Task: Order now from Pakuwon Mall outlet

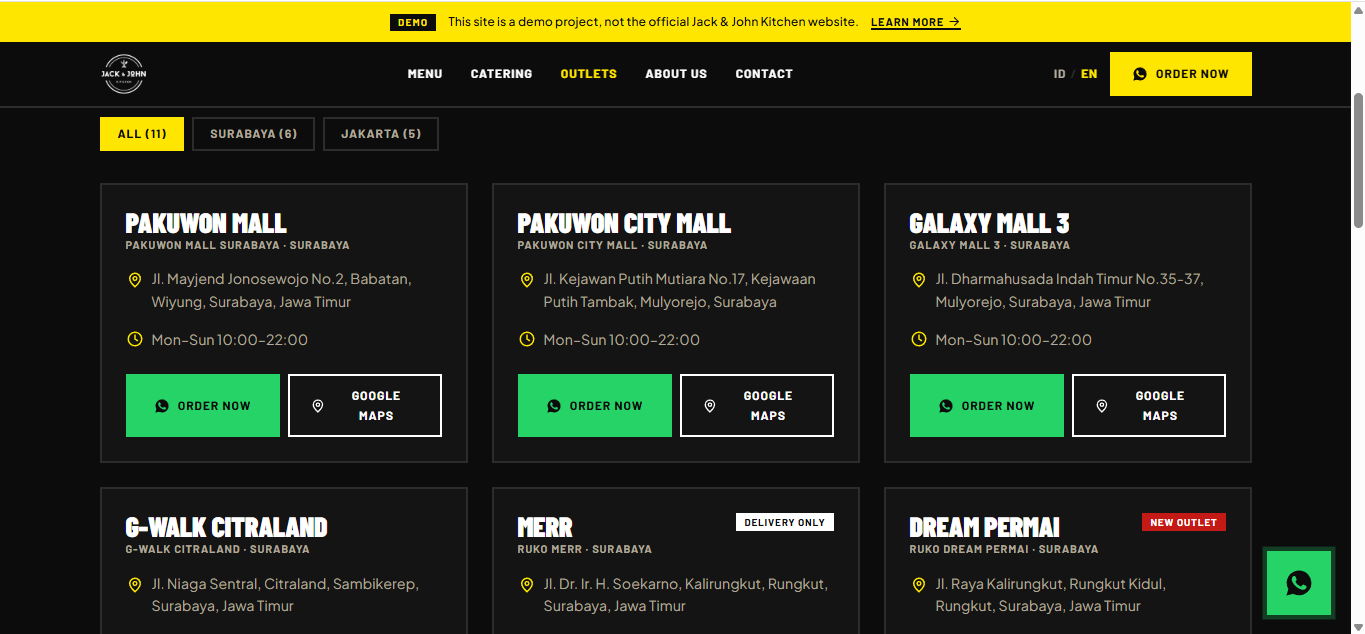Action: pyautogui.click(x=203, y=406)
